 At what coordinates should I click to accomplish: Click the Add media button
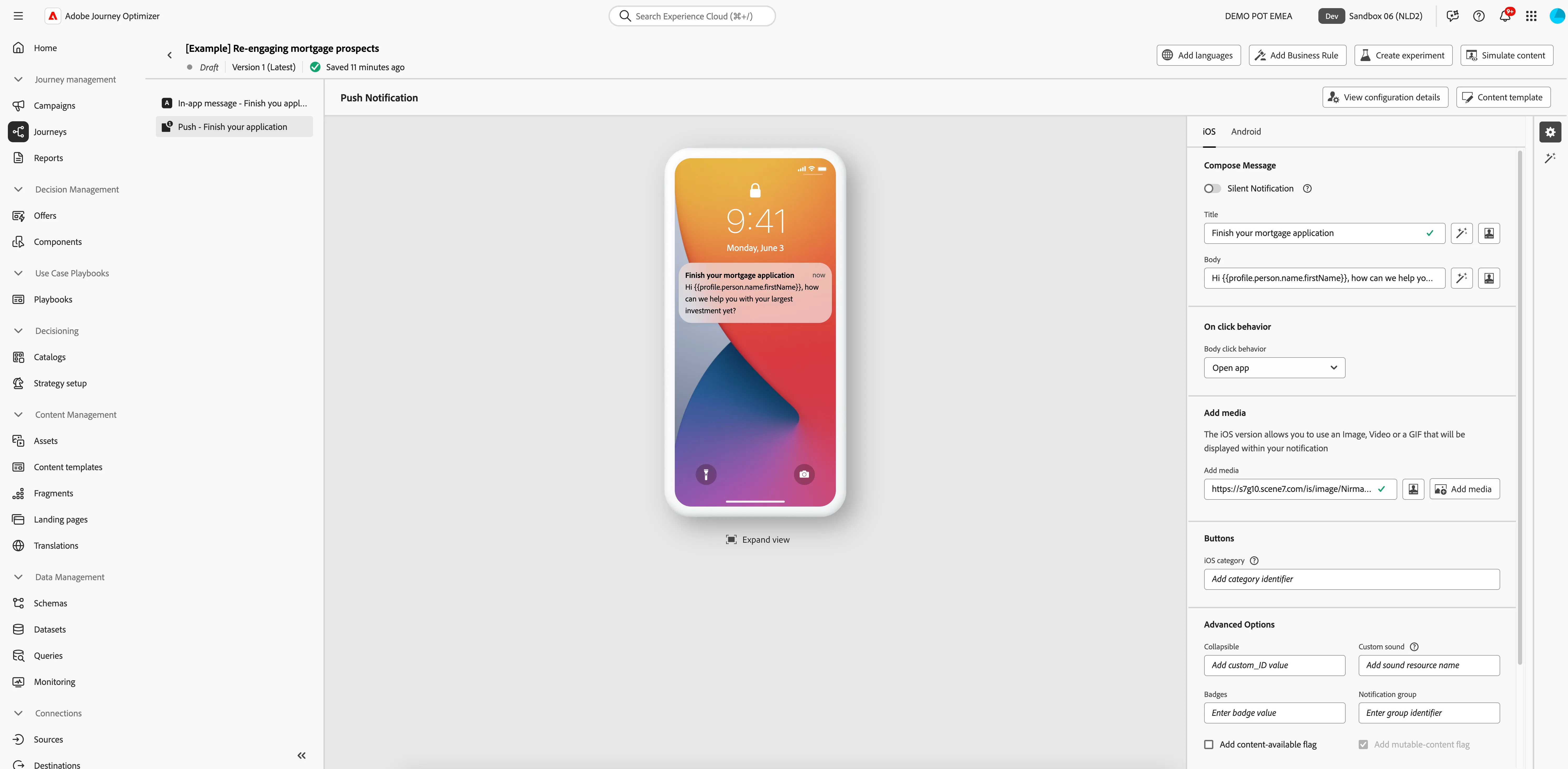[x=1464, y=489]
